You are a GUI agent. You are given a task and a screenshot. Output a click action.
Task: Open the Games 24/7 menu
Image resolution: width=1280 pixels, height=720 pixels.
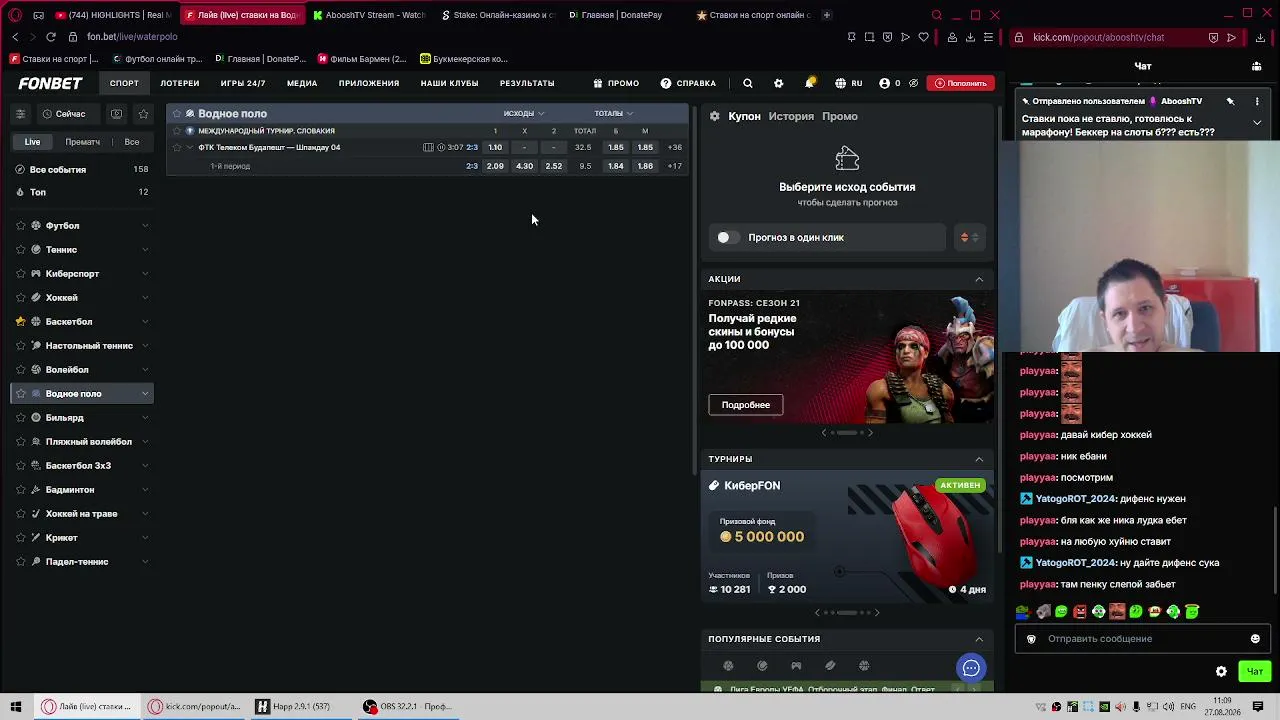pos(243,83)
